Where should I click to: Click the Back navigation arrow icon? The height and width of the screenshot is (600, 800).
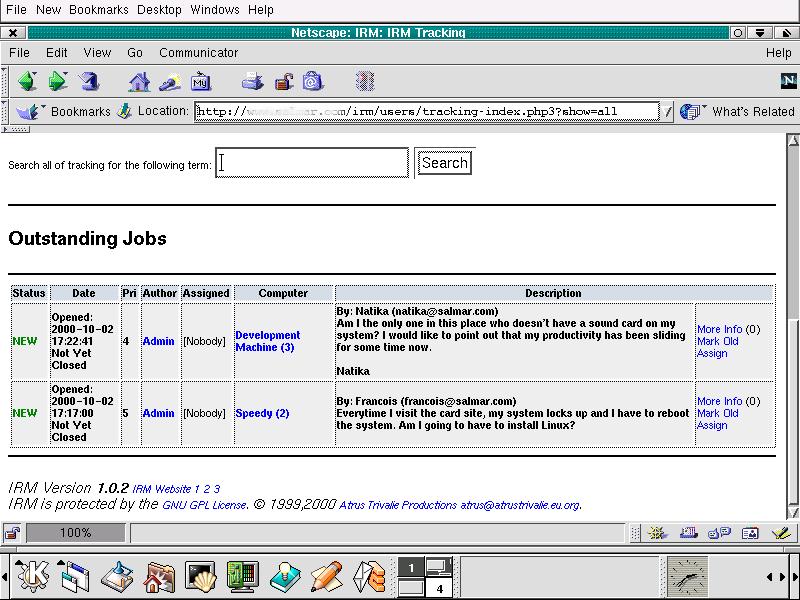[x=27, y=81]
